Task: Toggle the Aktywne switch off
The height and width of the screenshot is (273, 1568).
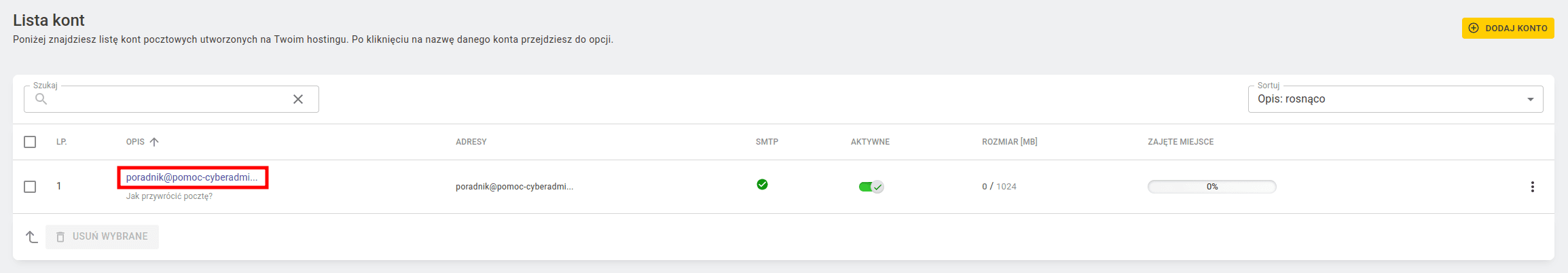Action: (871, 187)
